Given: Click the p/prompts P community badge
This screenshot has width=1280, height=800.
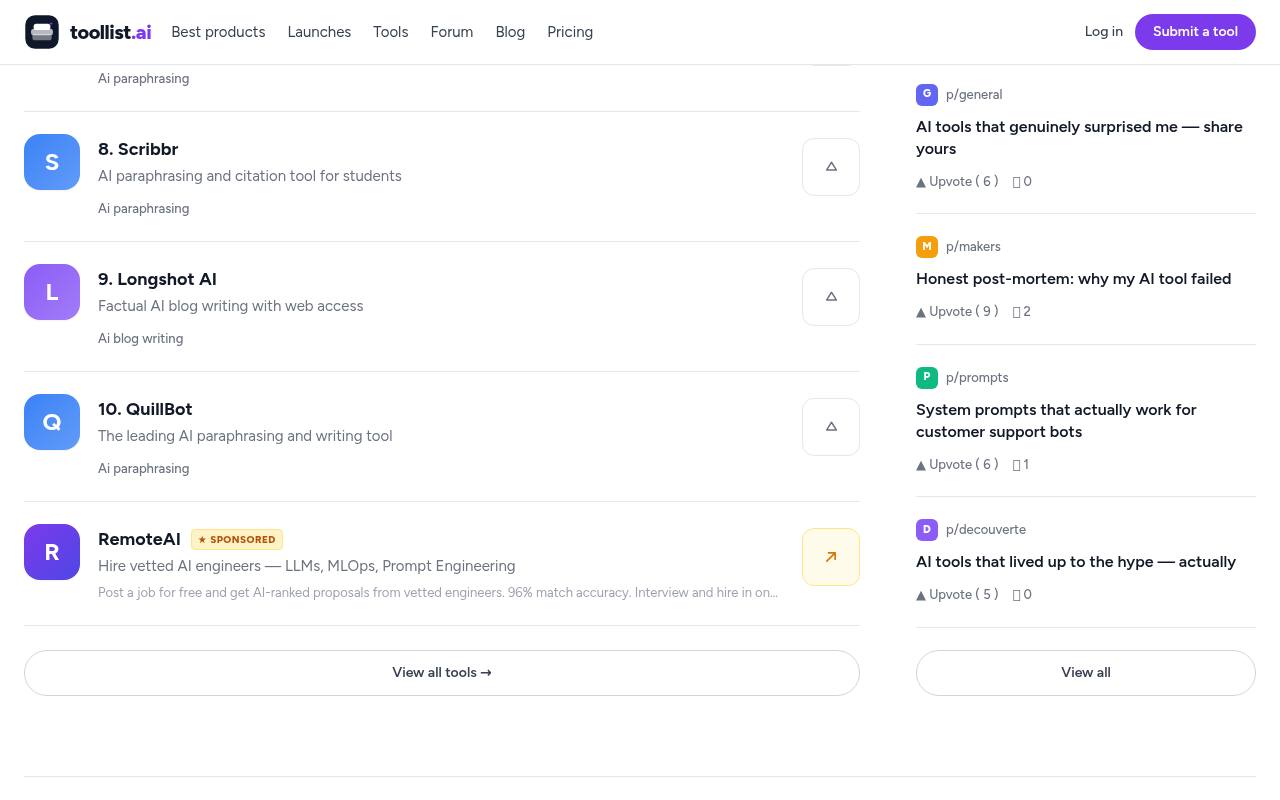Looking at the screenshot, I should pos(927,377).
